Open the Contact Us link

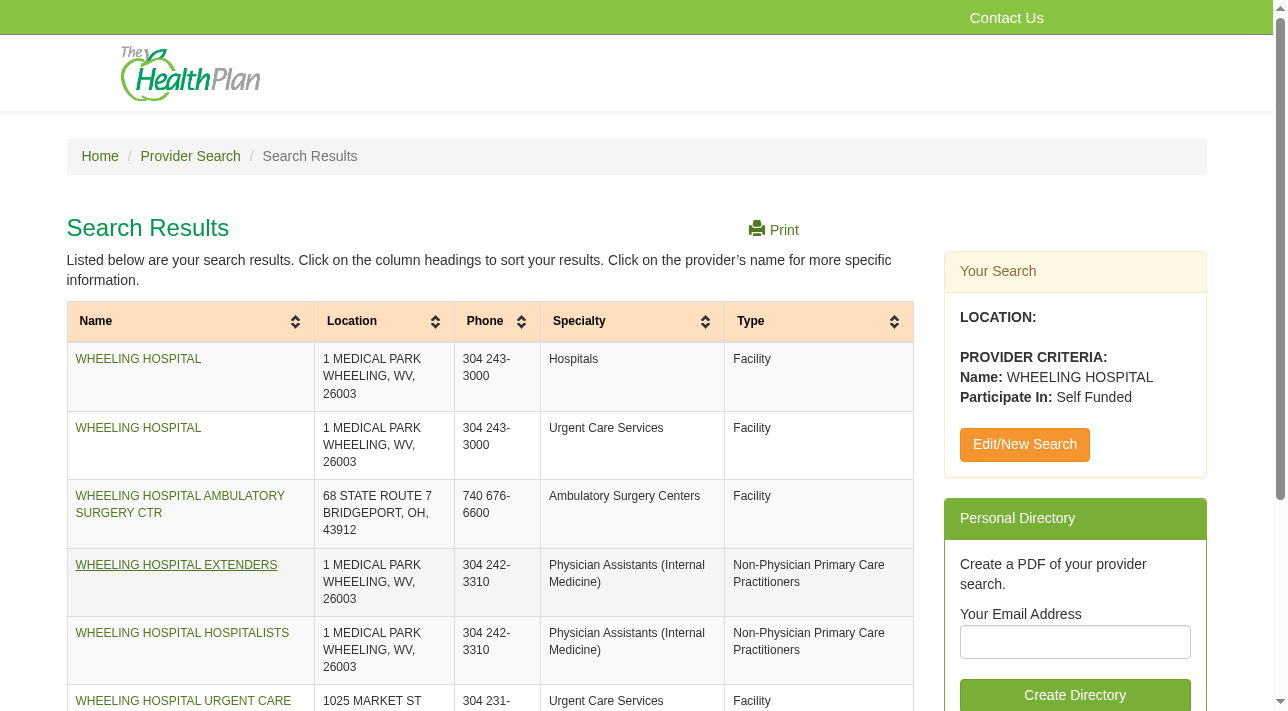point(1006,18)
